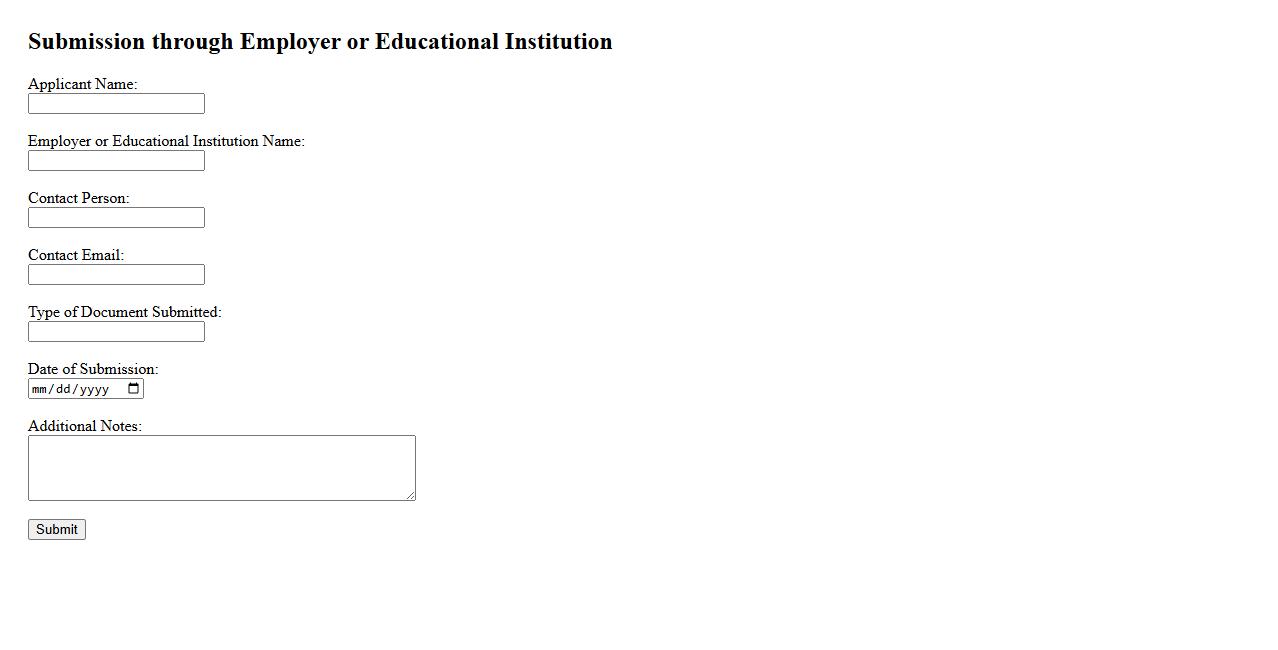
Task: Click the Submission through Employer heading
Action: [x=320, y=42]
